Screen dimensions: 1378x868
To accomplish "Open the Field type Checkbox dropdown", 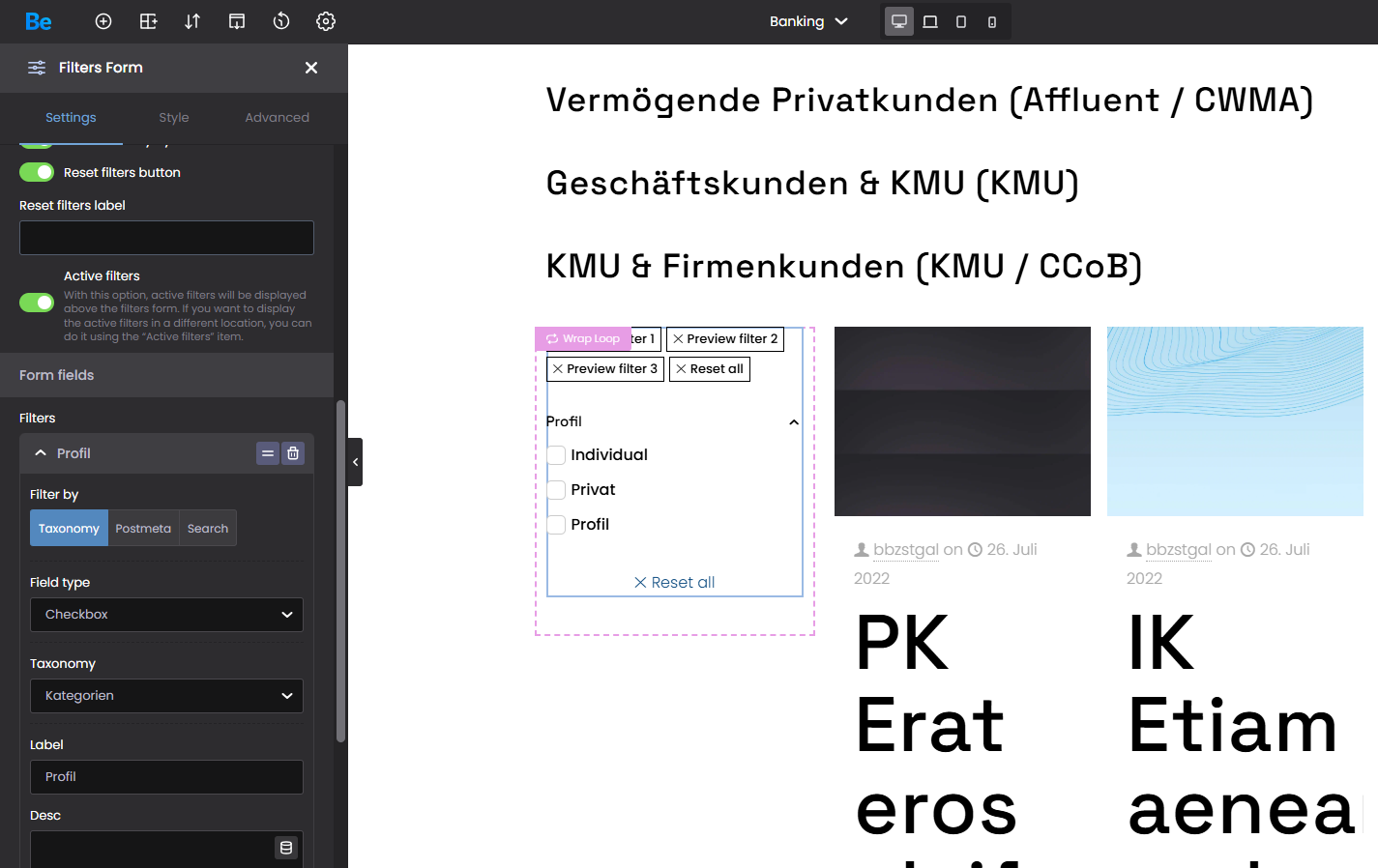I will (166, 615).
